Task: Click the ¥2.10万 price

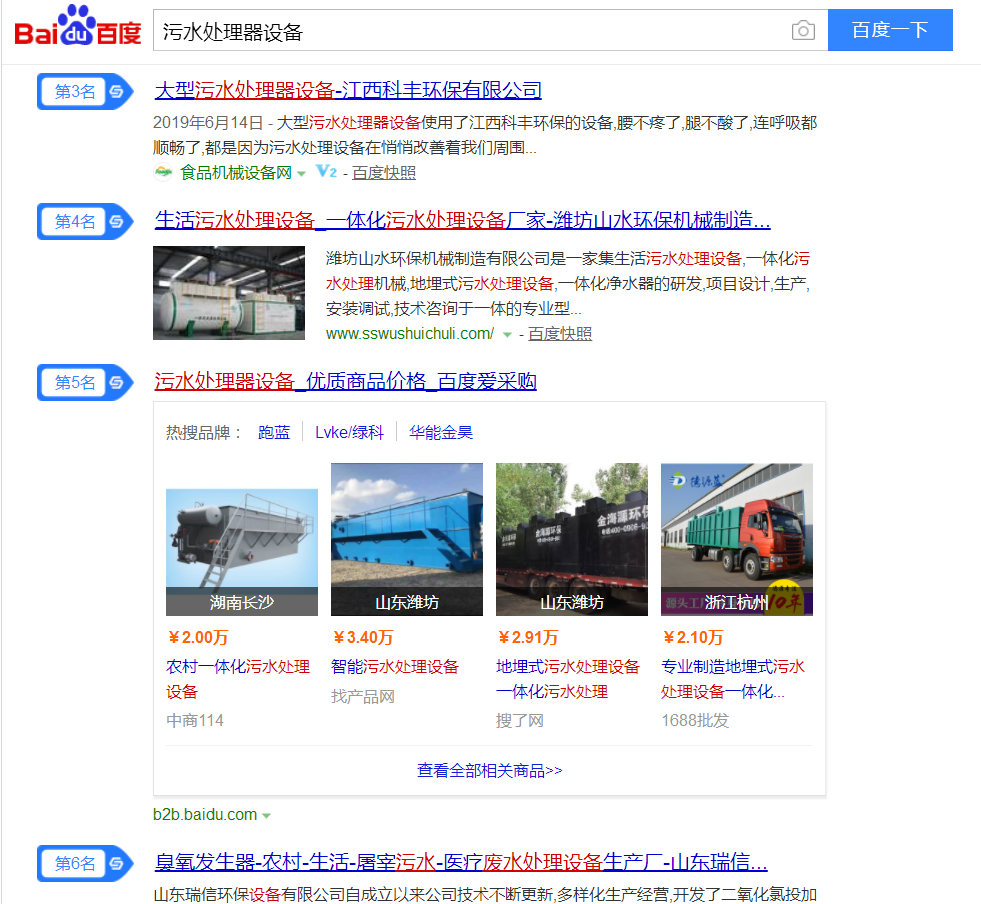Action: point(693,637)
